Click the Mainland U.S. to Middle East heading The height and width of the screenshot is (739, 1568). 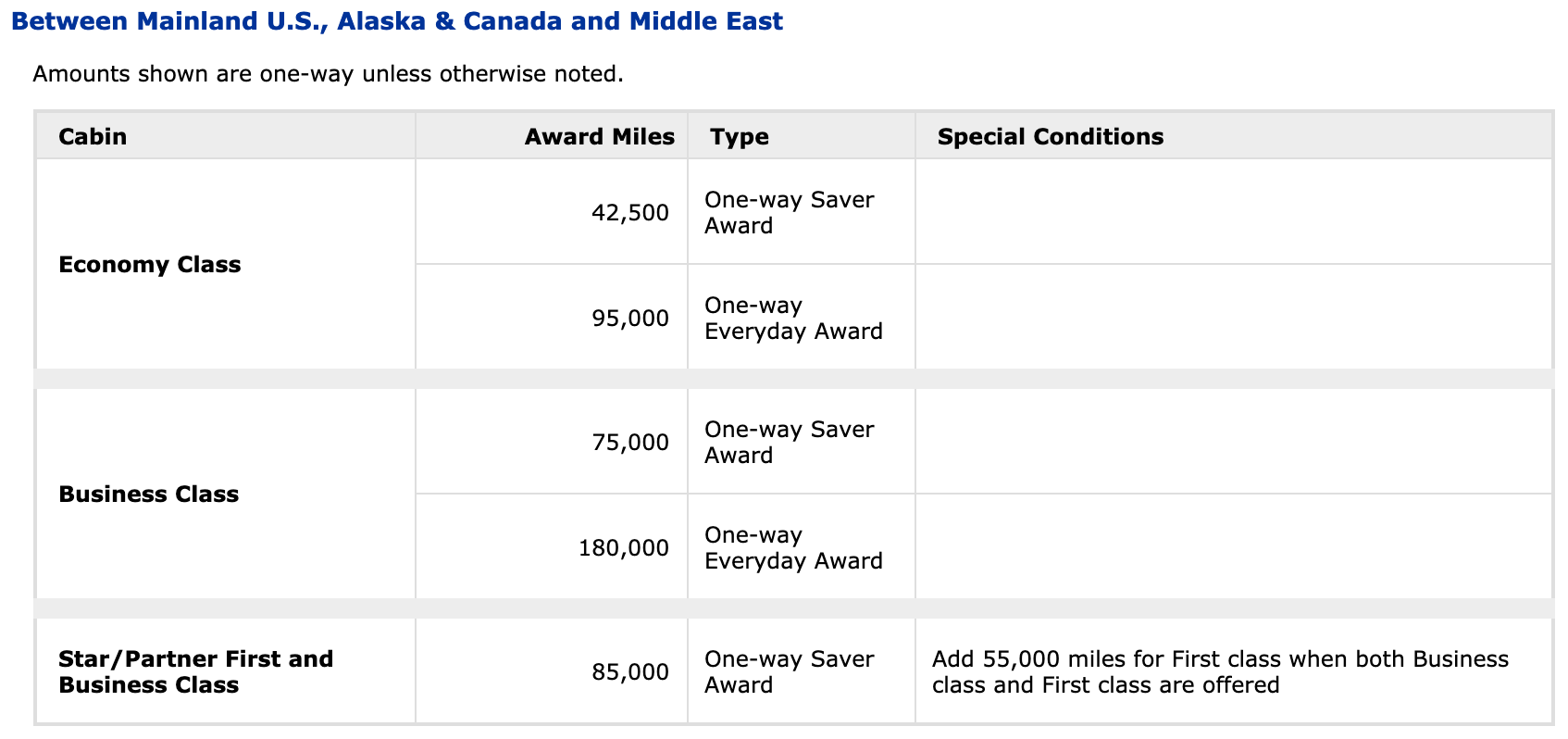coord(397,21)
